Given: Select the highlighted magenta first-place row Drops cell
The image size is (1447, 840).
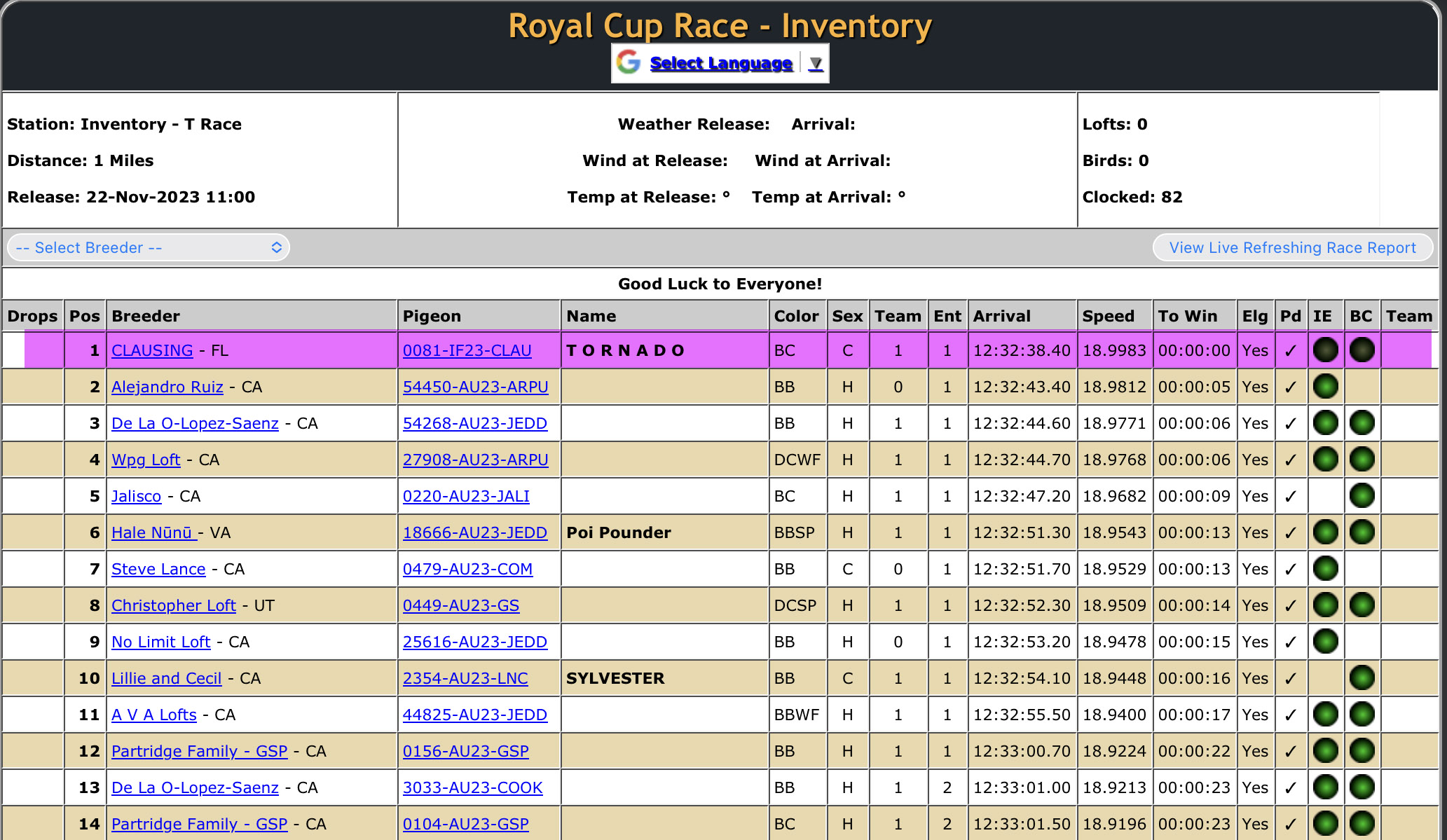Looking at the screenshot, I should click(43, 350).
